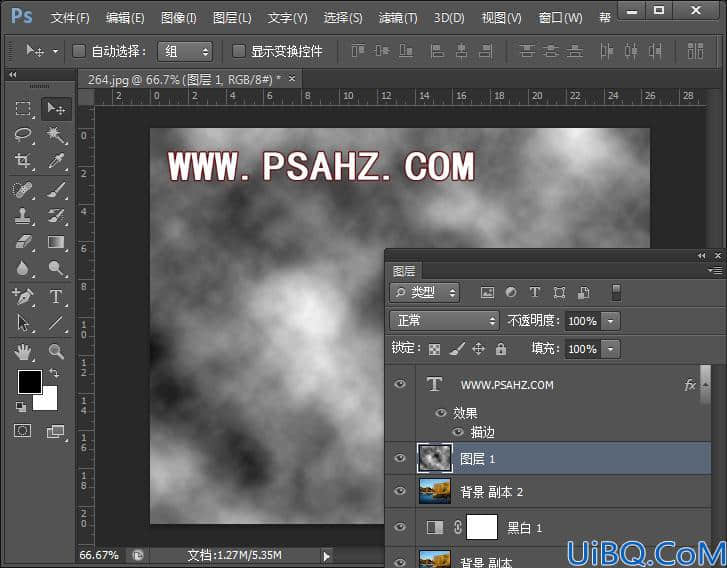The width and height of the screenshot is (727, 568).
Task: Select the History Brush tool
Action: click(56, 216)
